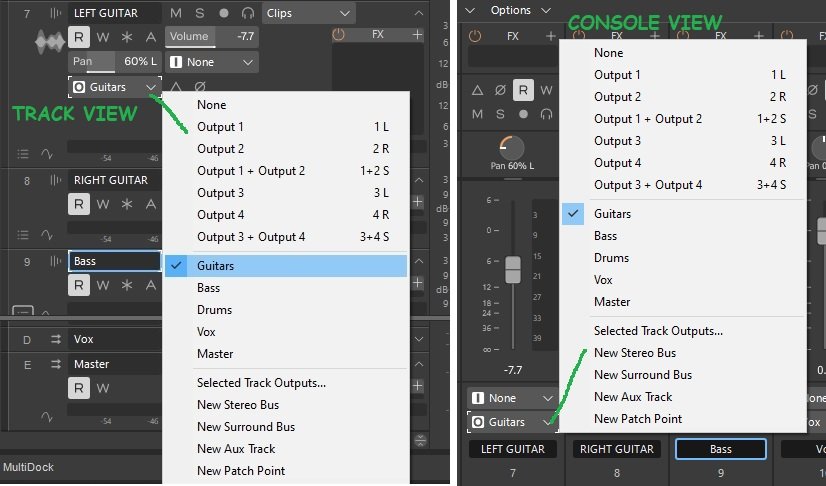Add effect with plus in track FX bin

click(417, 34)
